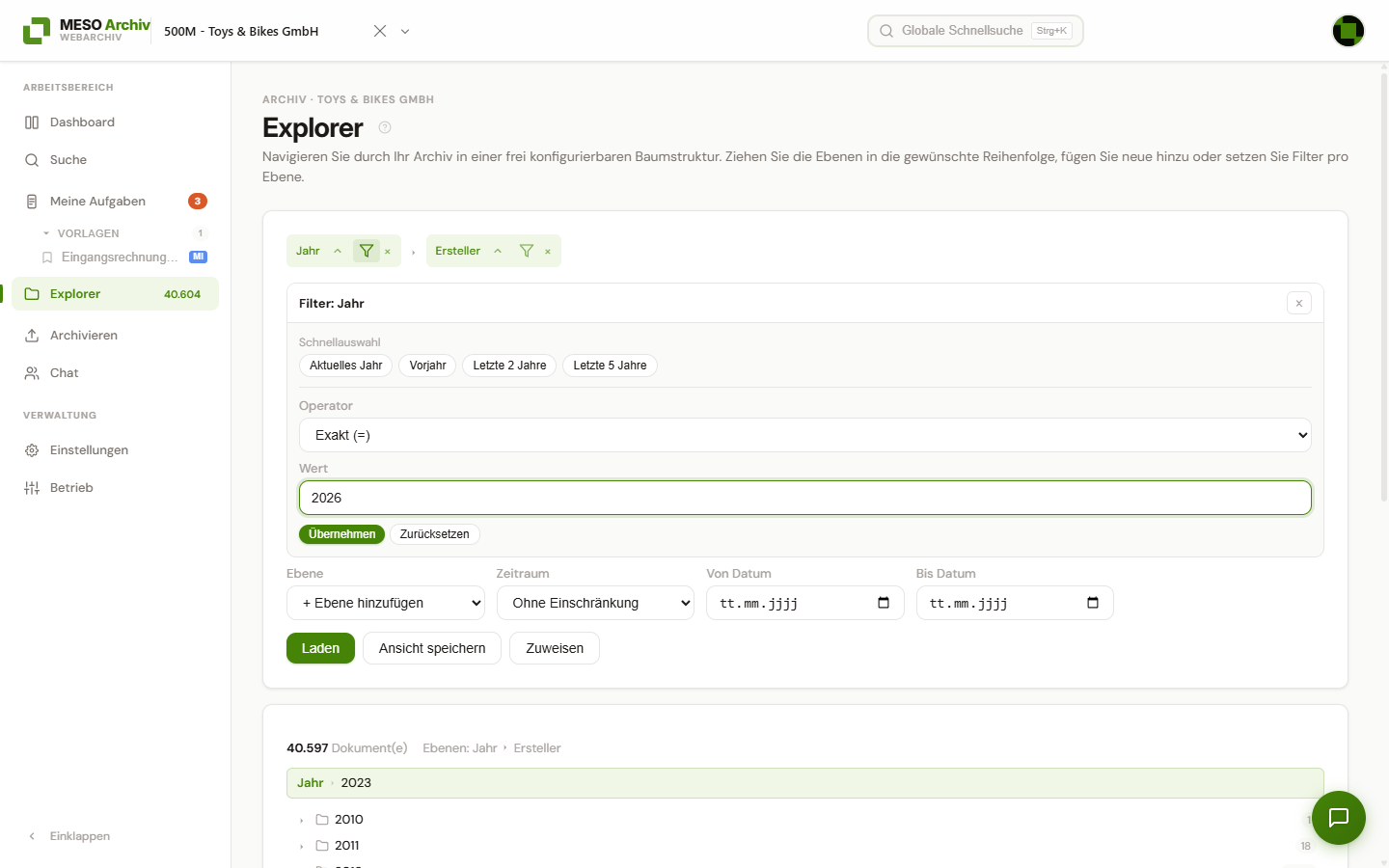Screen dimensions: 1389x868
Task: Open the Bis Datum calendar picker
Action: pyautogui.click(x=1093, y=603)
